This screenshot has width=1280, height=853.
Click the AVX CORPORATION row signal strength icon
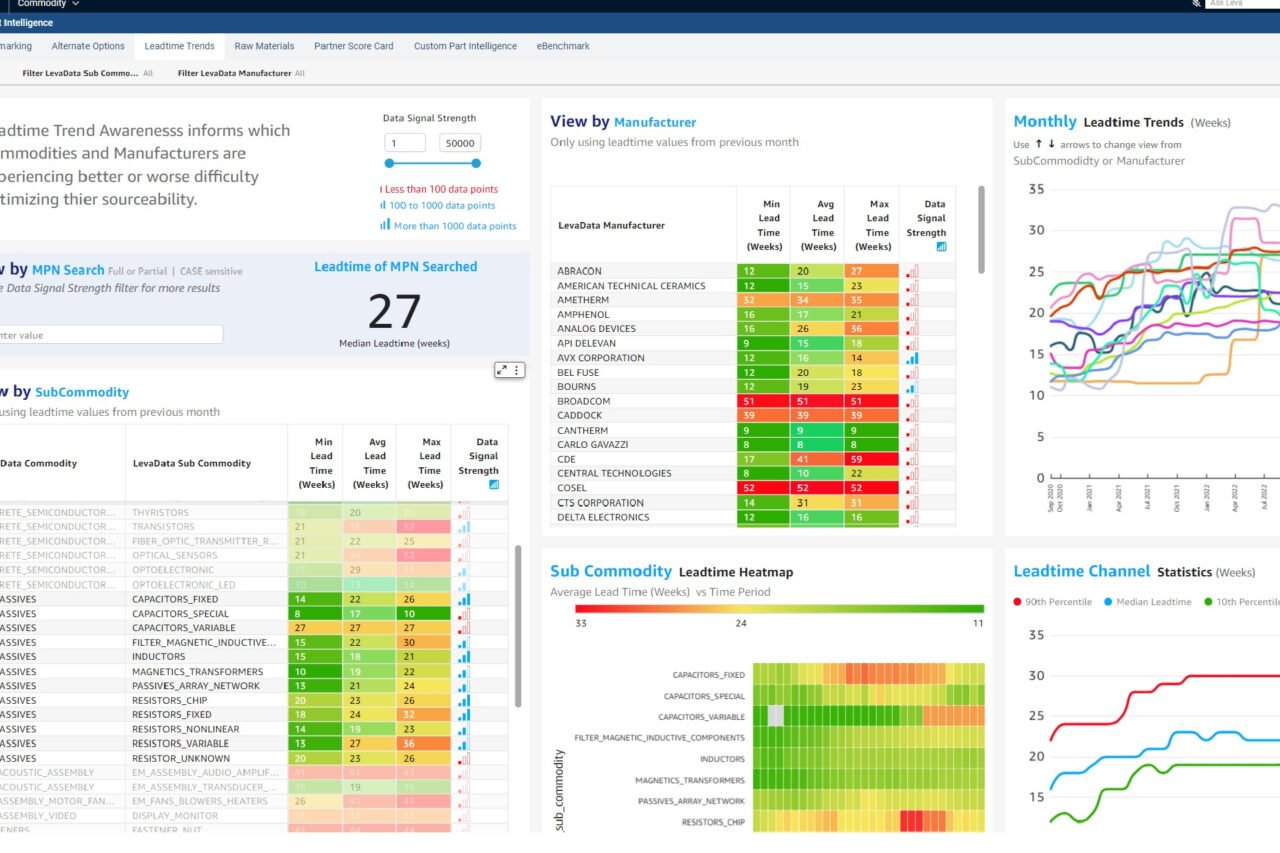[x=912, y=358]
